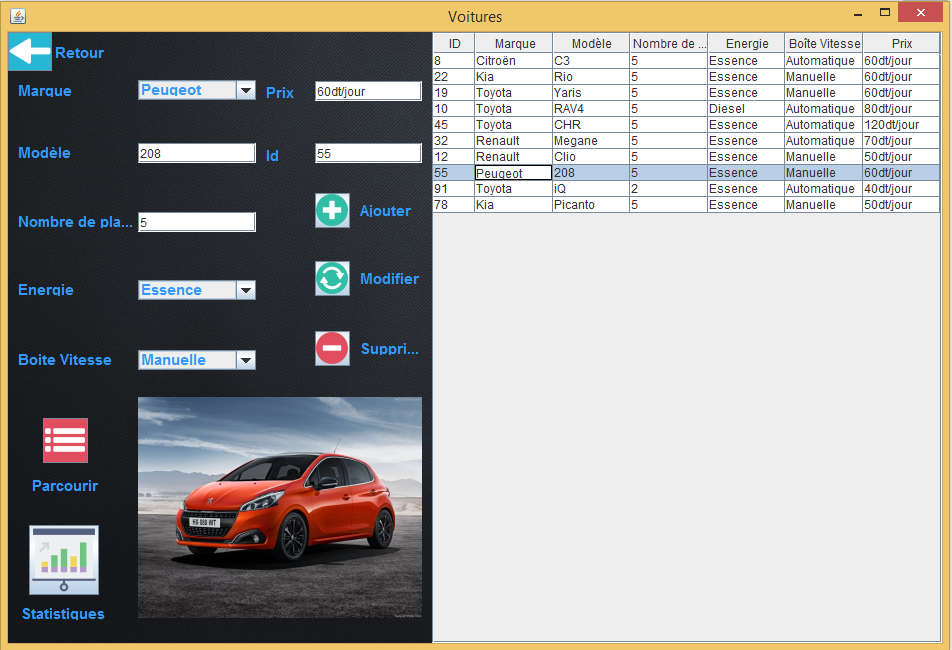
Task: Click the Modèle column header
Action: [591, 44]
